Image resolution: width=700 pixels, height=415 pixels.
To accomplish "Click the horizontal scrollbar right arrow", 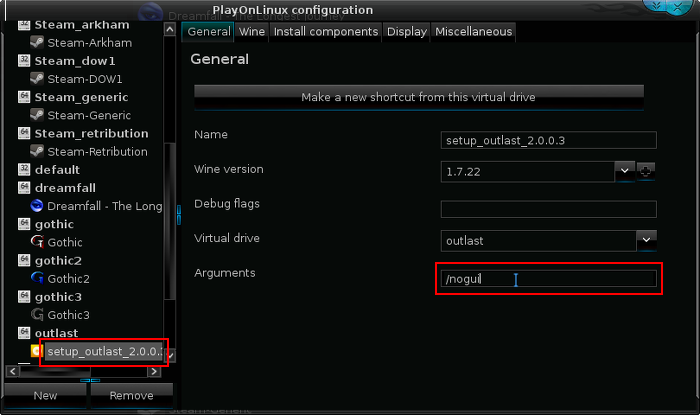I will click(154, 371).
